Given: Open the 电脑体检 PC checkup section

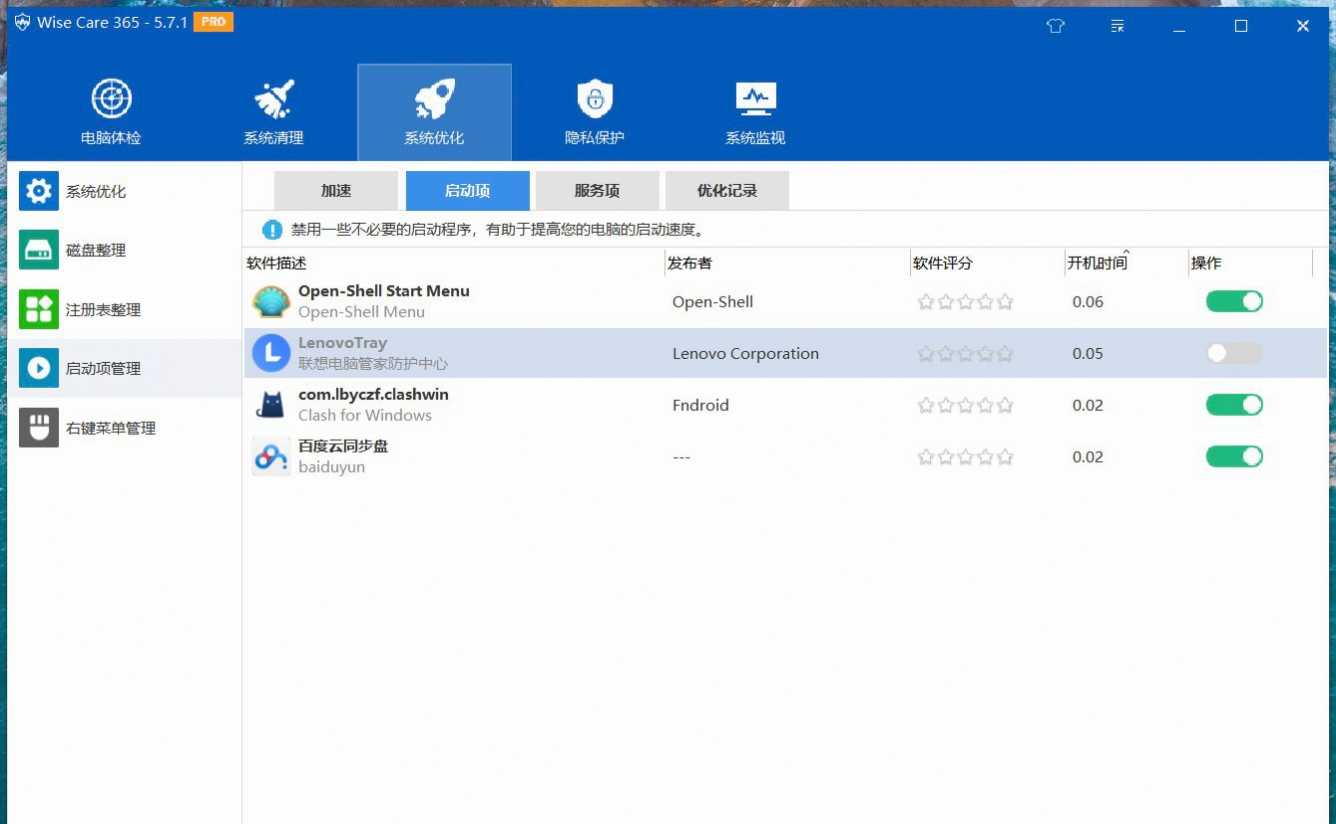Looking at the screenshot, I should click(111, 113).
